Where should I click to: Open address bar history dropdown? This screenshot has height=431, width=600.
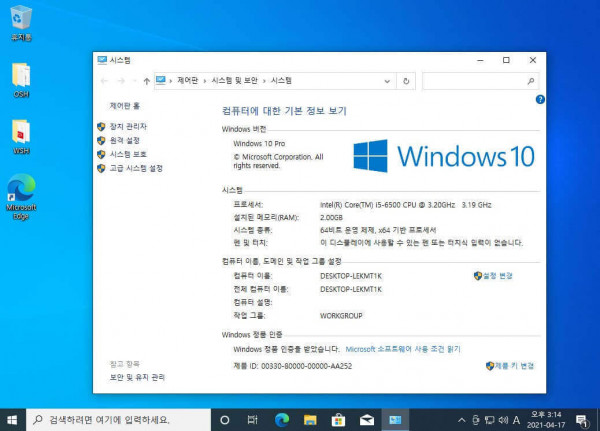click(387, 81)
